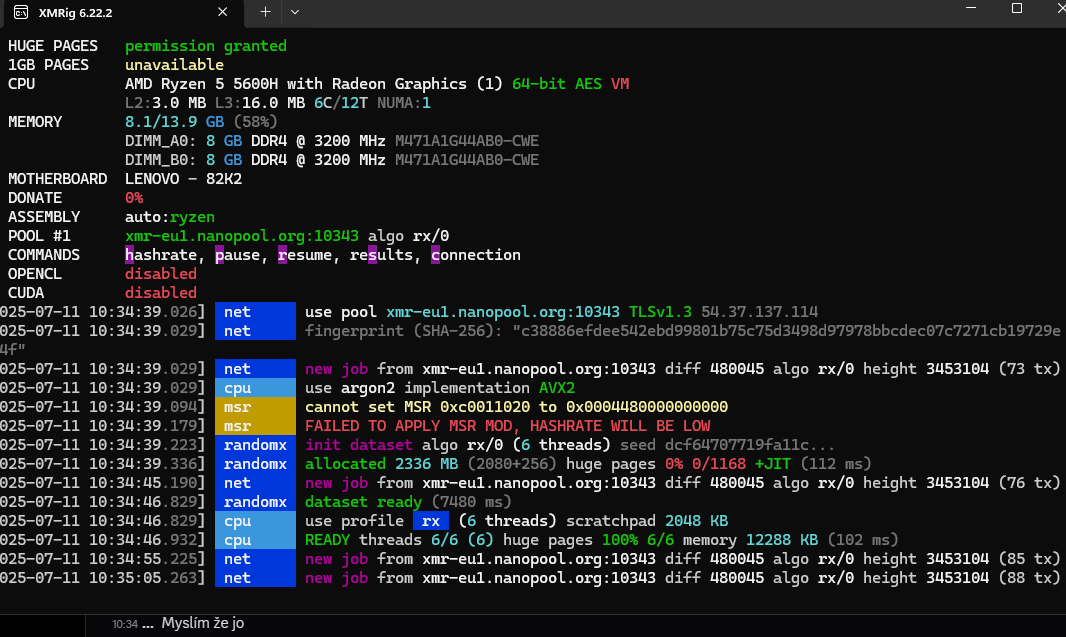Click the highlighted p in pause command
Viewport: 1066px width, 637px height.
pos(219,255)
